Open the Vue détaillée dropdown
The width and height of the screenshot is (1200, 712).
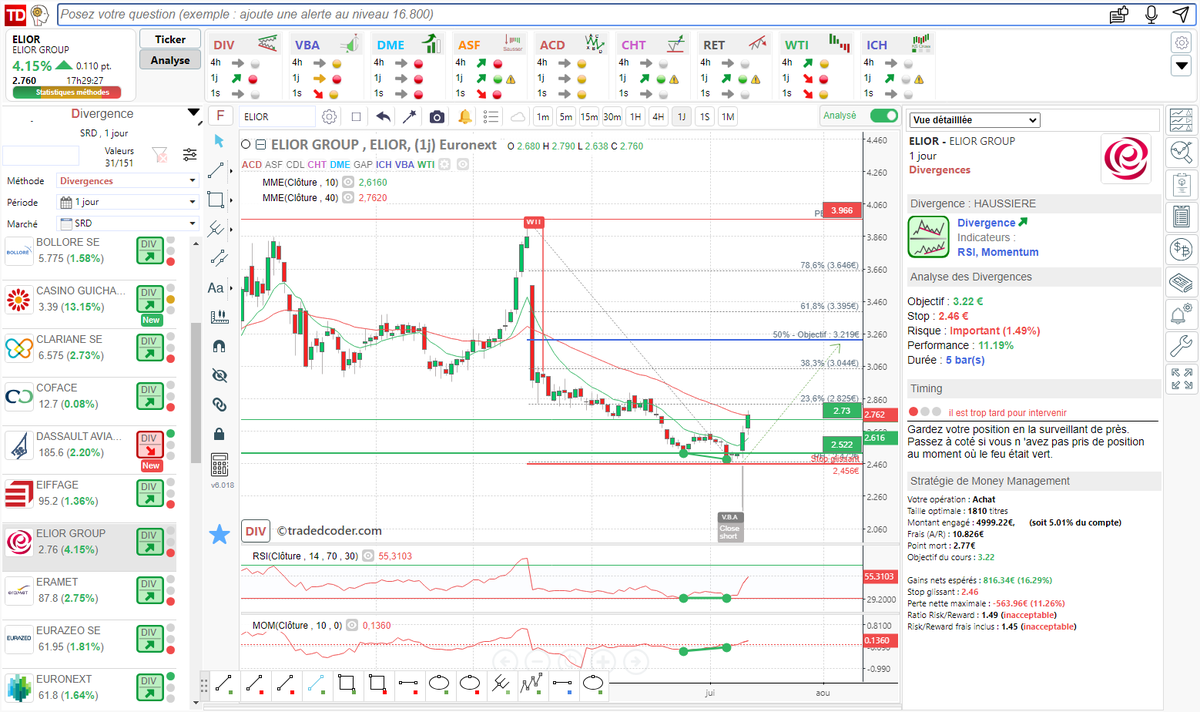point(974,120)
